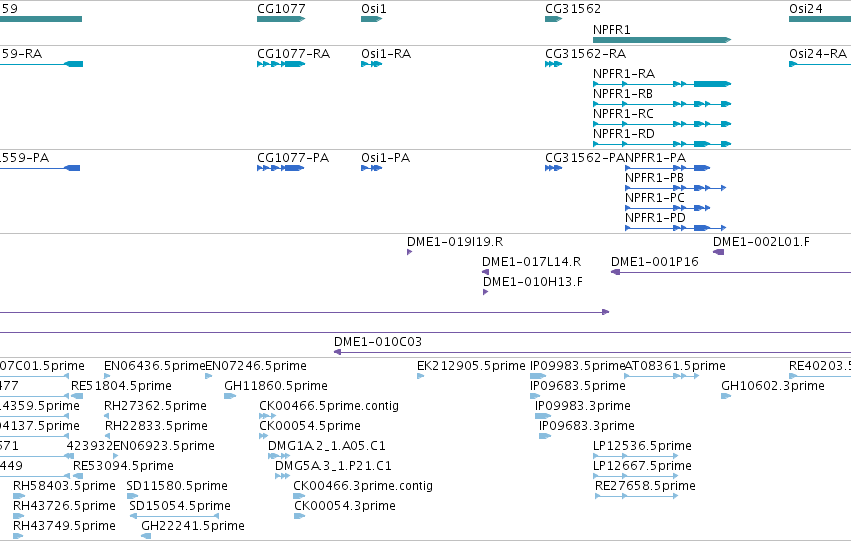Click EST LP12667.5prime
Viewport: 851px width, 541px height.
pyautogui.click(x=636, y=476)
